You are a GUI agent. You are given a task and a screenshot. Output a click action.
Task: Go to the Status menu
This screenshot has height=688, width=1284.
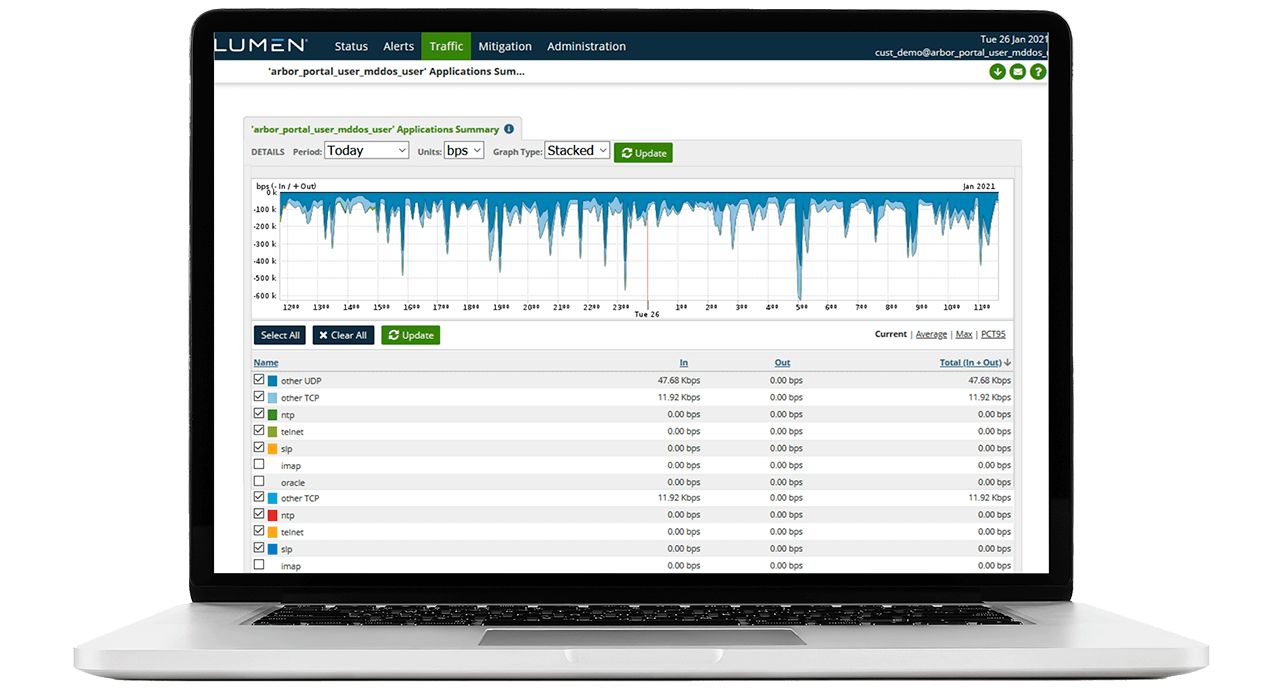click(x=351, y=46)
